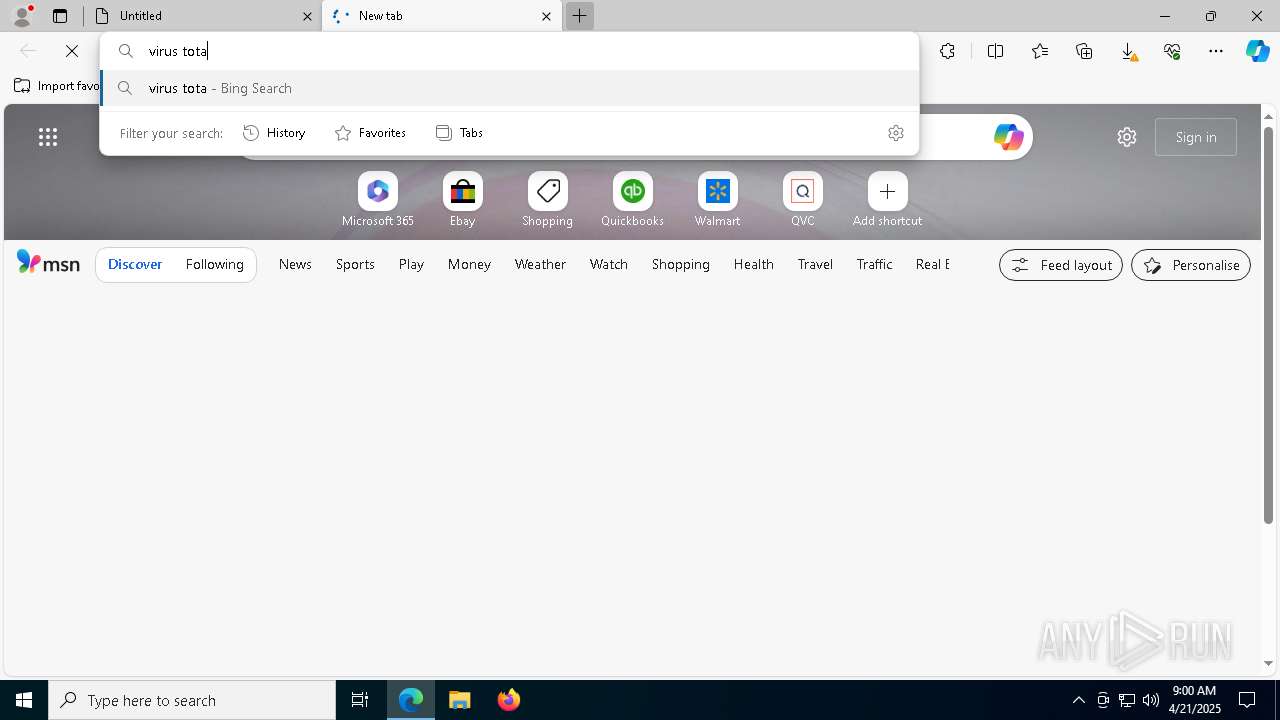Viewport: 1280px width, 720px height.
Task: Open the Favorites star toolbar icon
Action: coord(1040,51)
